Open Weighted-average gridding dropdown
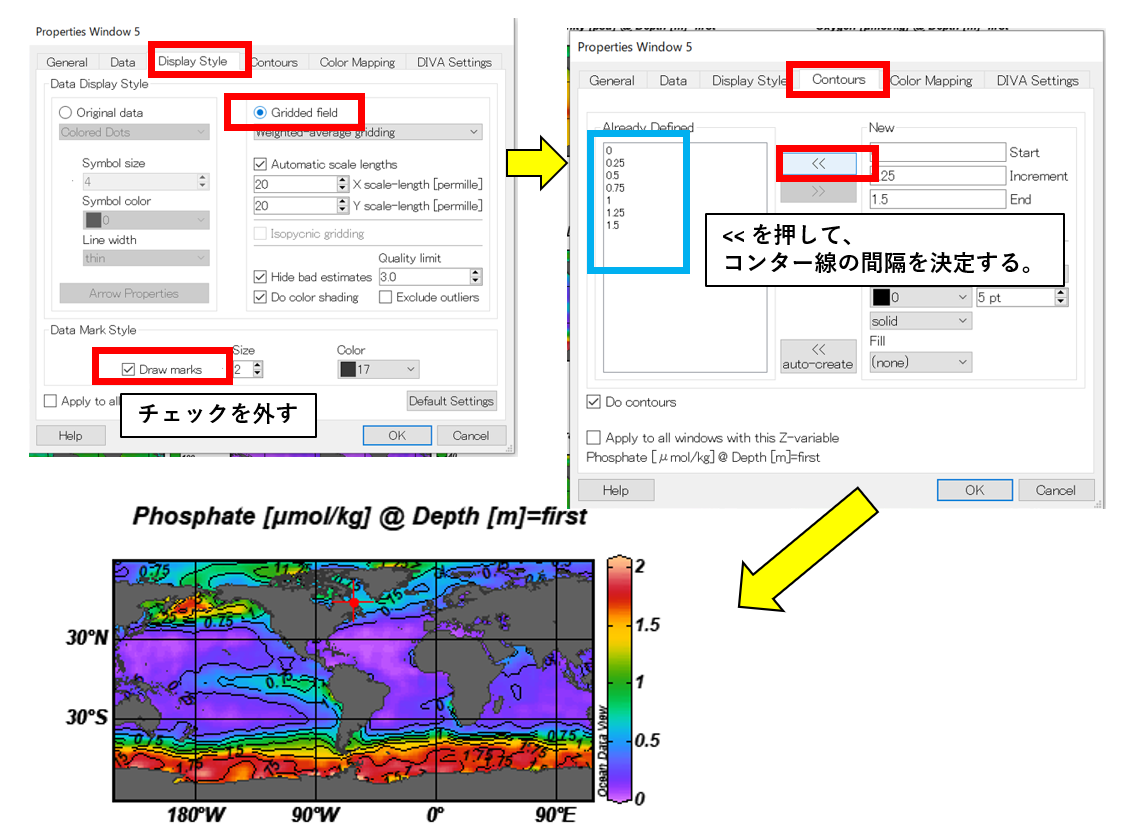The width and height of the screenshot is (1121, 831). click(368, 132)
